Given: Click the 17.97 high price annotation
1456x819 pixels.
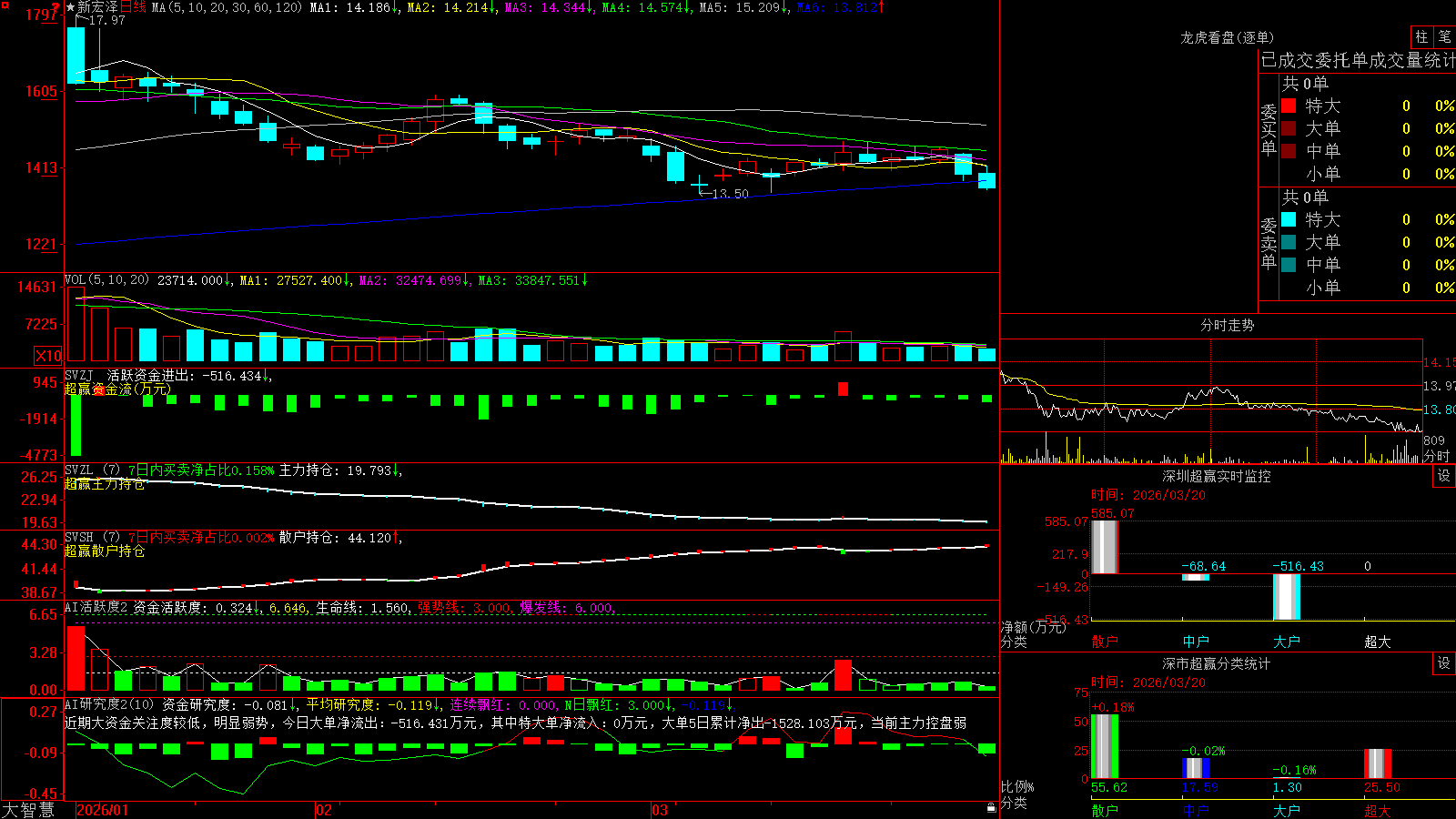Looking at the screenshot, I should [x=106, y=20].
